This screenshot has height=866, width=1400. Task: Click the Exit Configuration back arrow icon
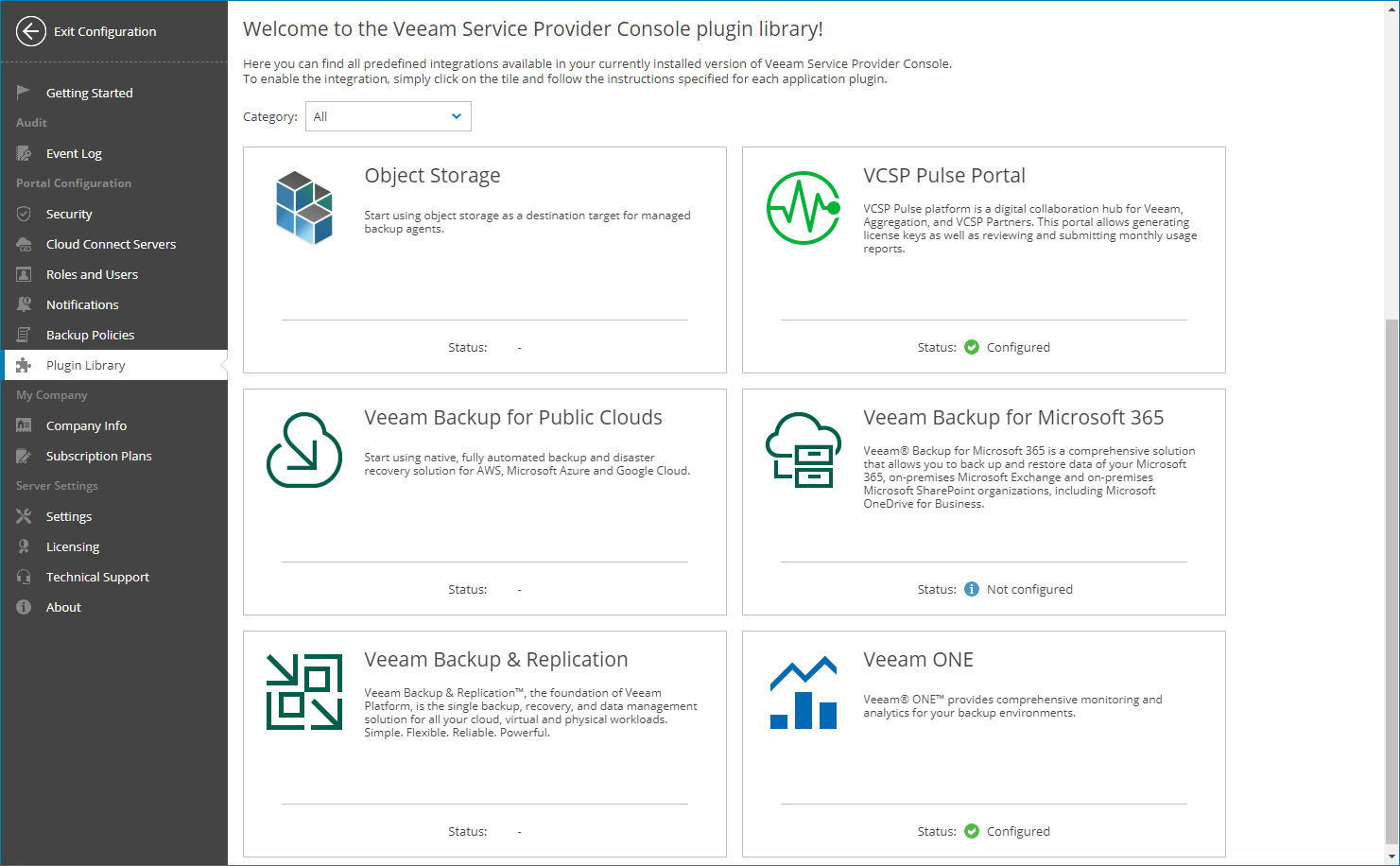[x=31, y=31]
